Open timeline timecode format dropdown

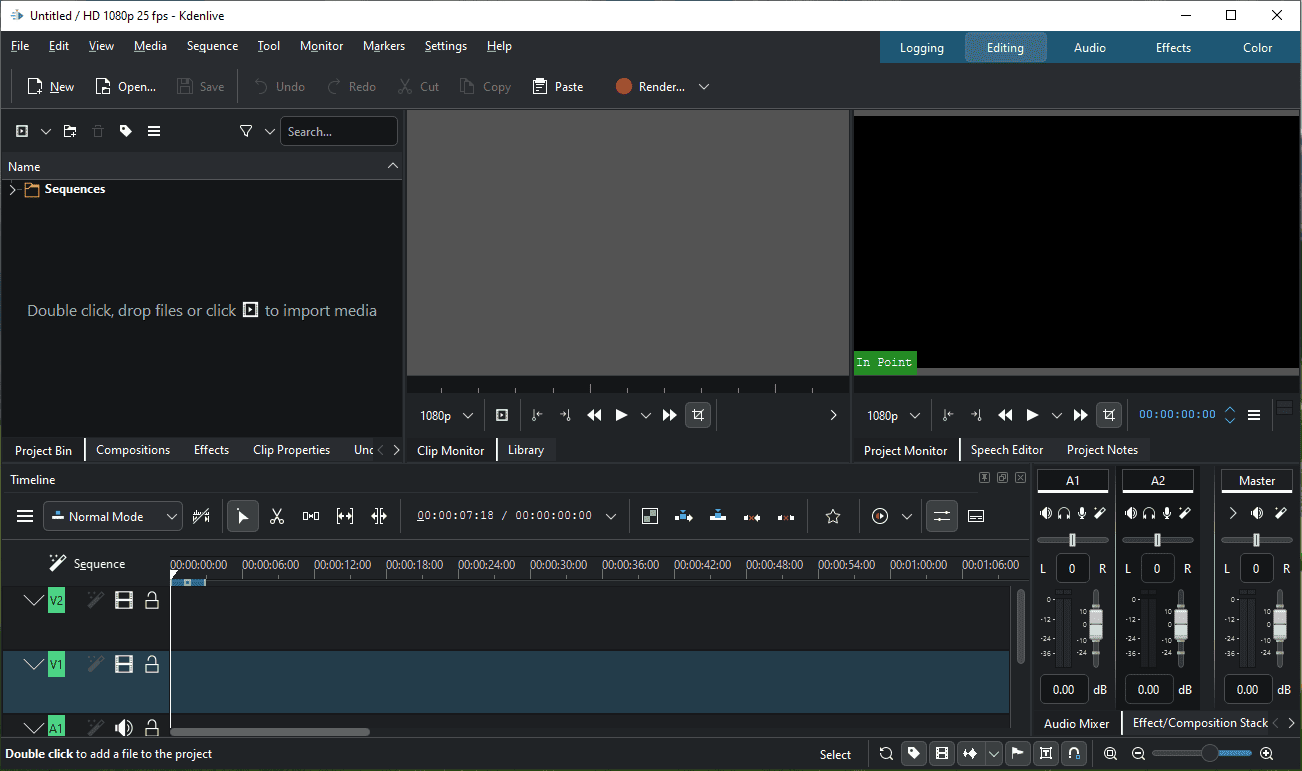[611, 516]
